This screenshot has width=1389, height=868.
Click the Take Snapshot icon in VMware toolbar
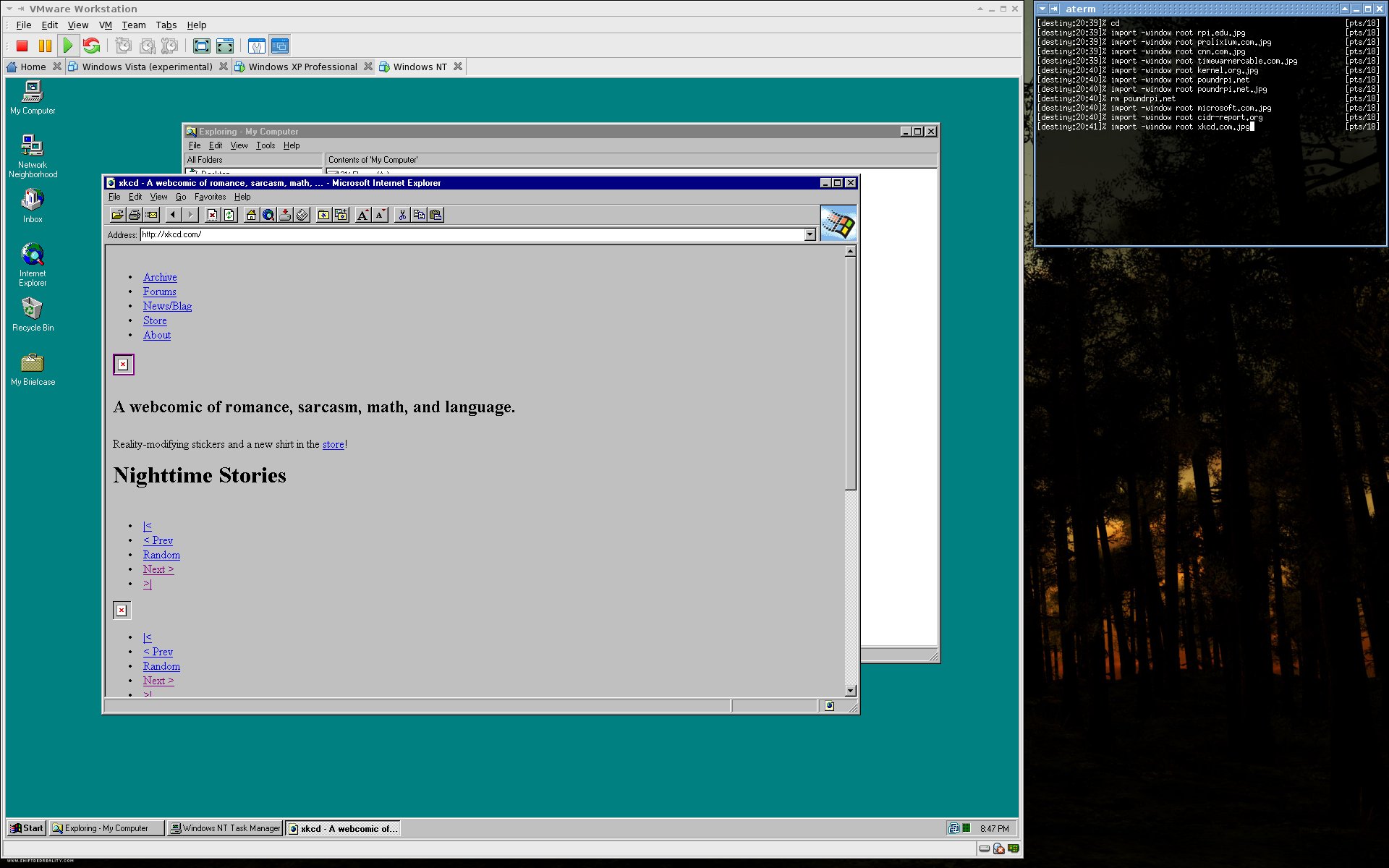point(124,46)
